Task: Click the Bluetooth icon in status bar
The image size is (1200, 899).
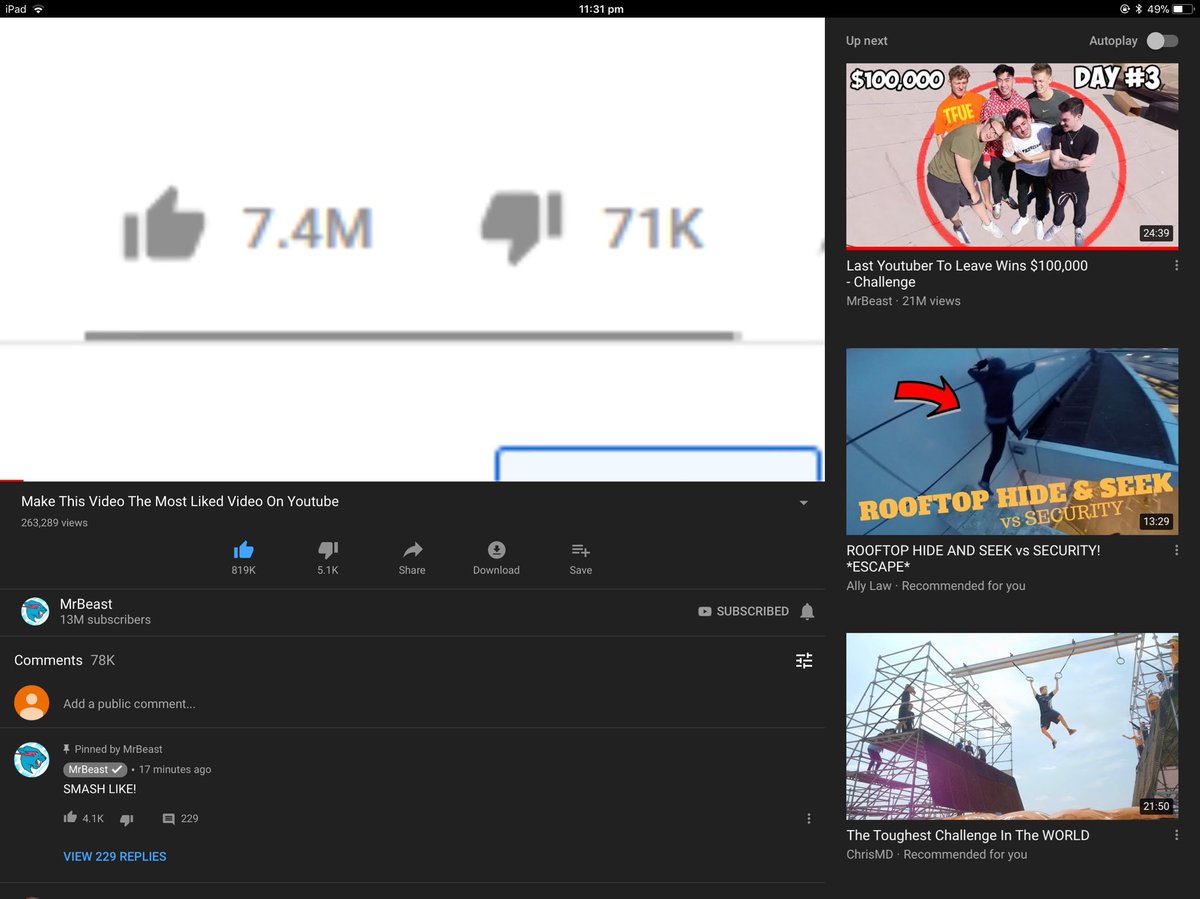Action: point(1139,9)
